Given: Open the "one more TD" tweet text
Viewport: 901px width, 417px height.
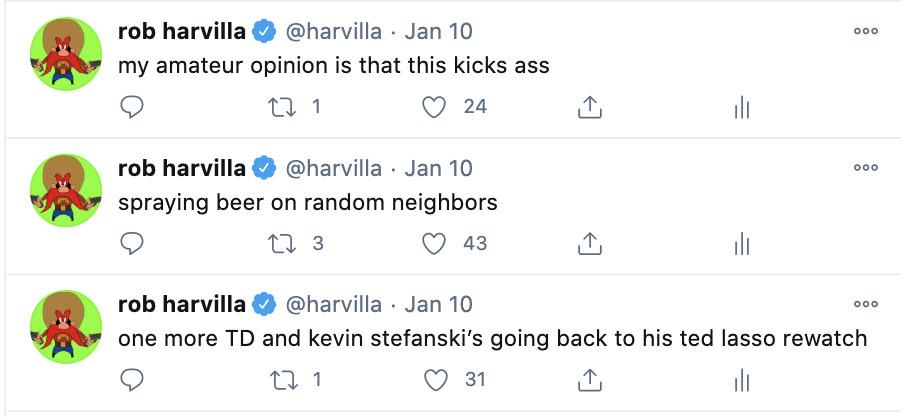Looking at the screenshot, I should (492, 338).
